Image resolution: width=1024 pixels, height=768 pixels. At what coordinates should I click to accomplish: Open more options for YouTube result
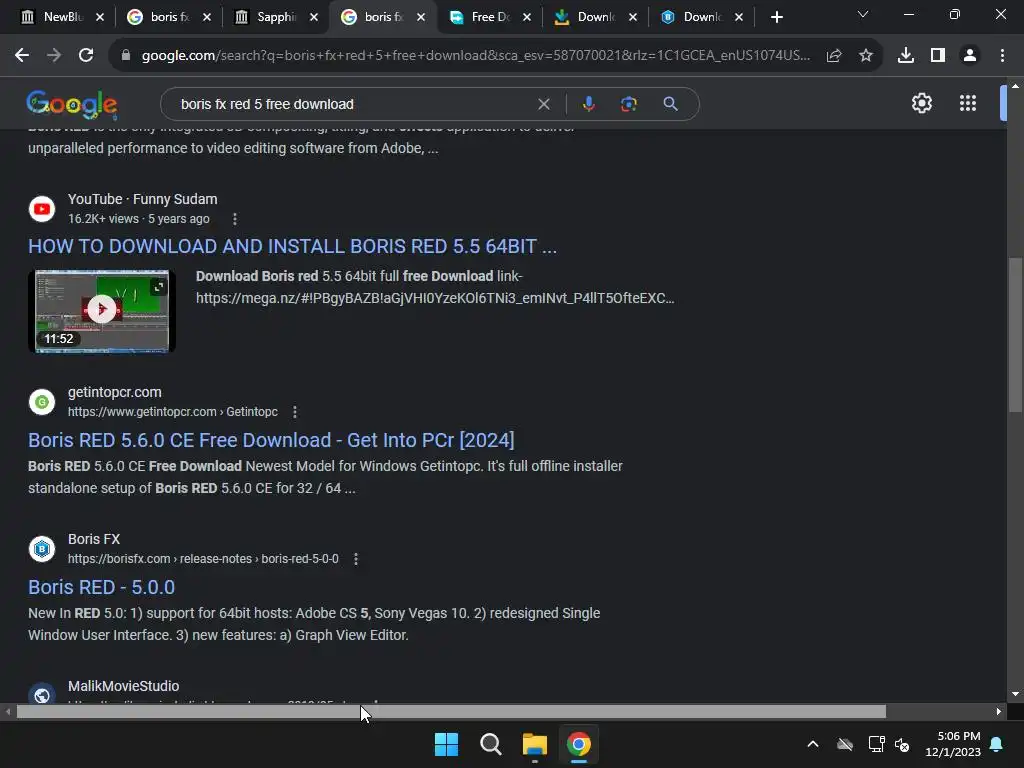[x=235, y=219]
